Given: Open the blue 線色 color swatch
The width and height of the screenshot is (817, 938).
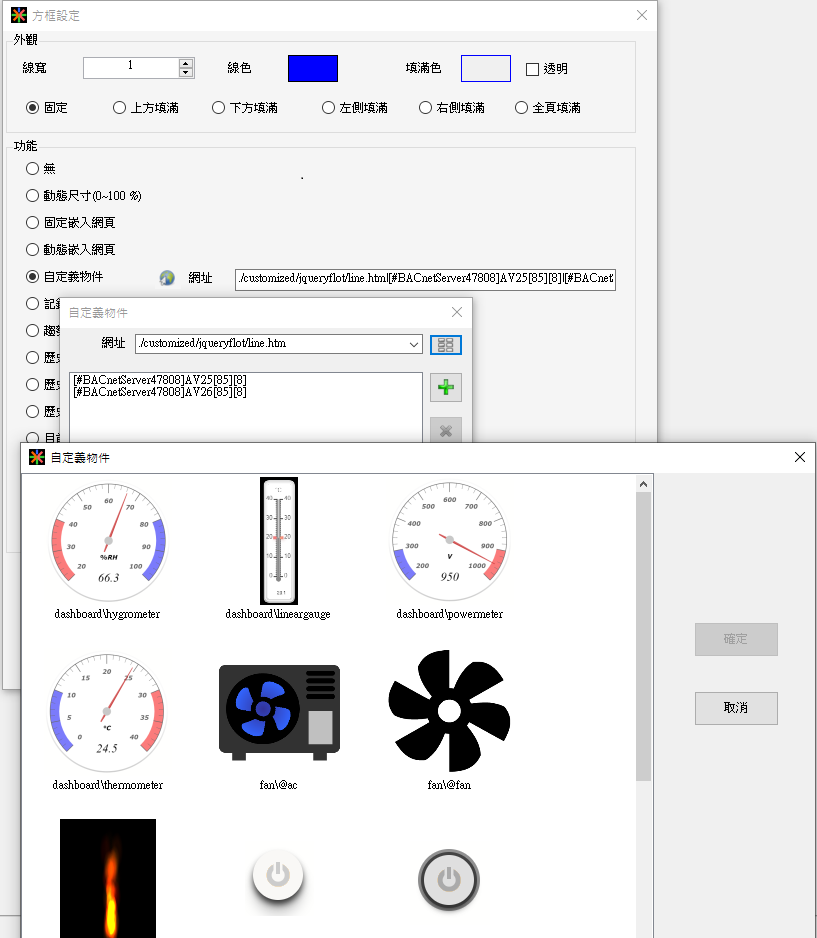Looking at the screenshot, I should coord(313,68).
